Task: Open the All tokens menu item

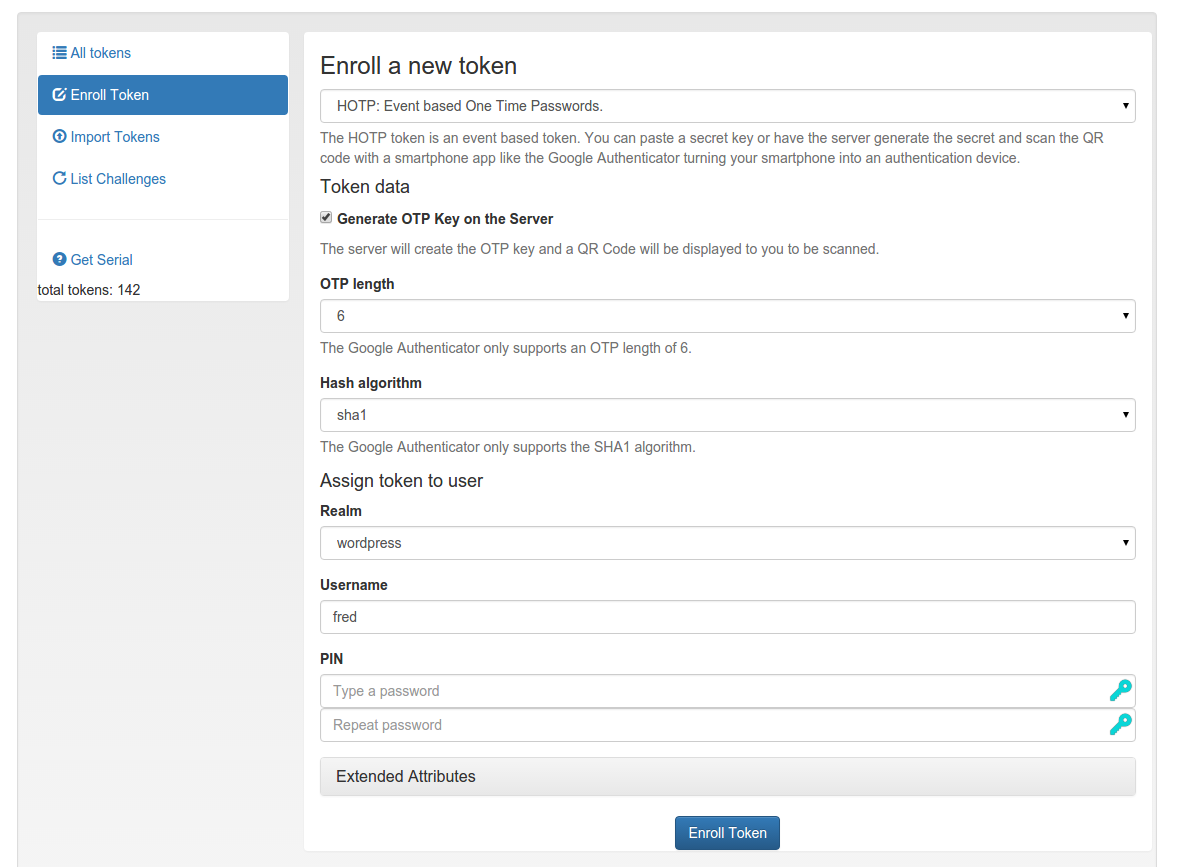Action: pos(163,53)
